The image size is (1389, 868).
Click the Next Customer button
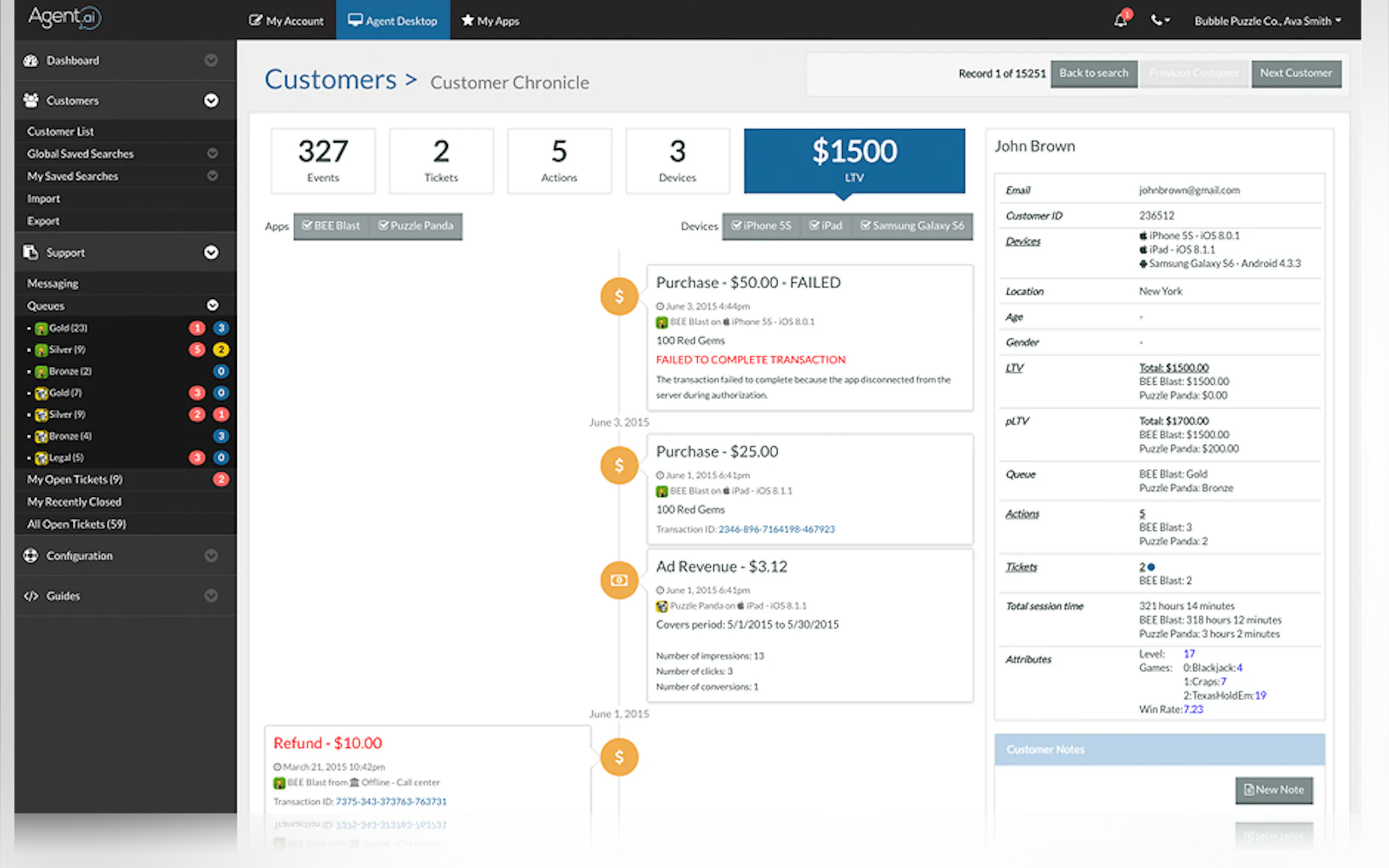click(1295, 73)
